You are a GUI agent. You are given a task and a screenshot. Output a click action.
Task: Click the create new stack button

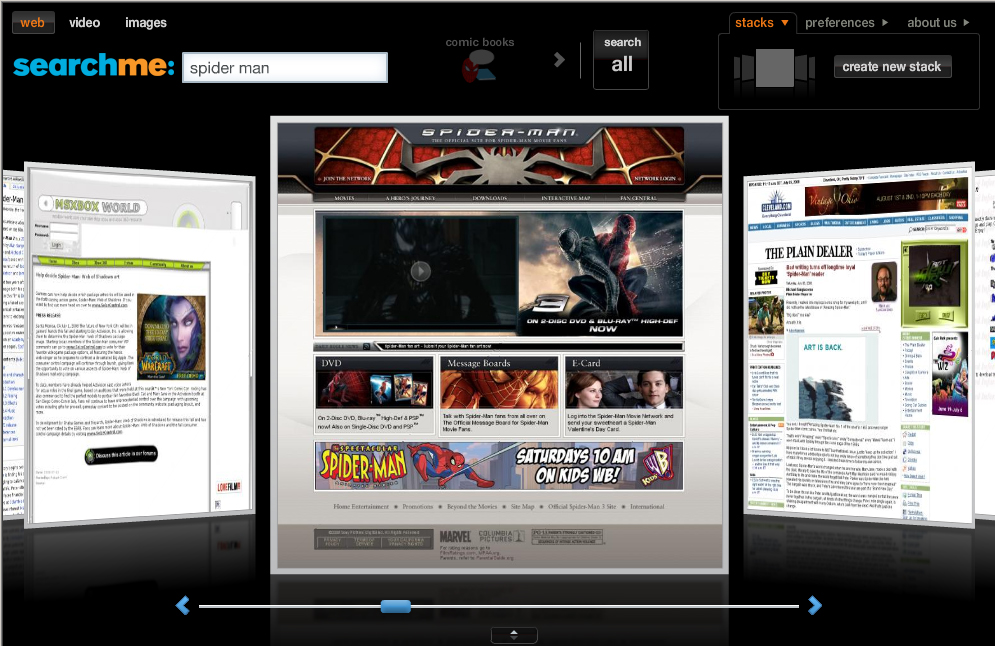892,67
